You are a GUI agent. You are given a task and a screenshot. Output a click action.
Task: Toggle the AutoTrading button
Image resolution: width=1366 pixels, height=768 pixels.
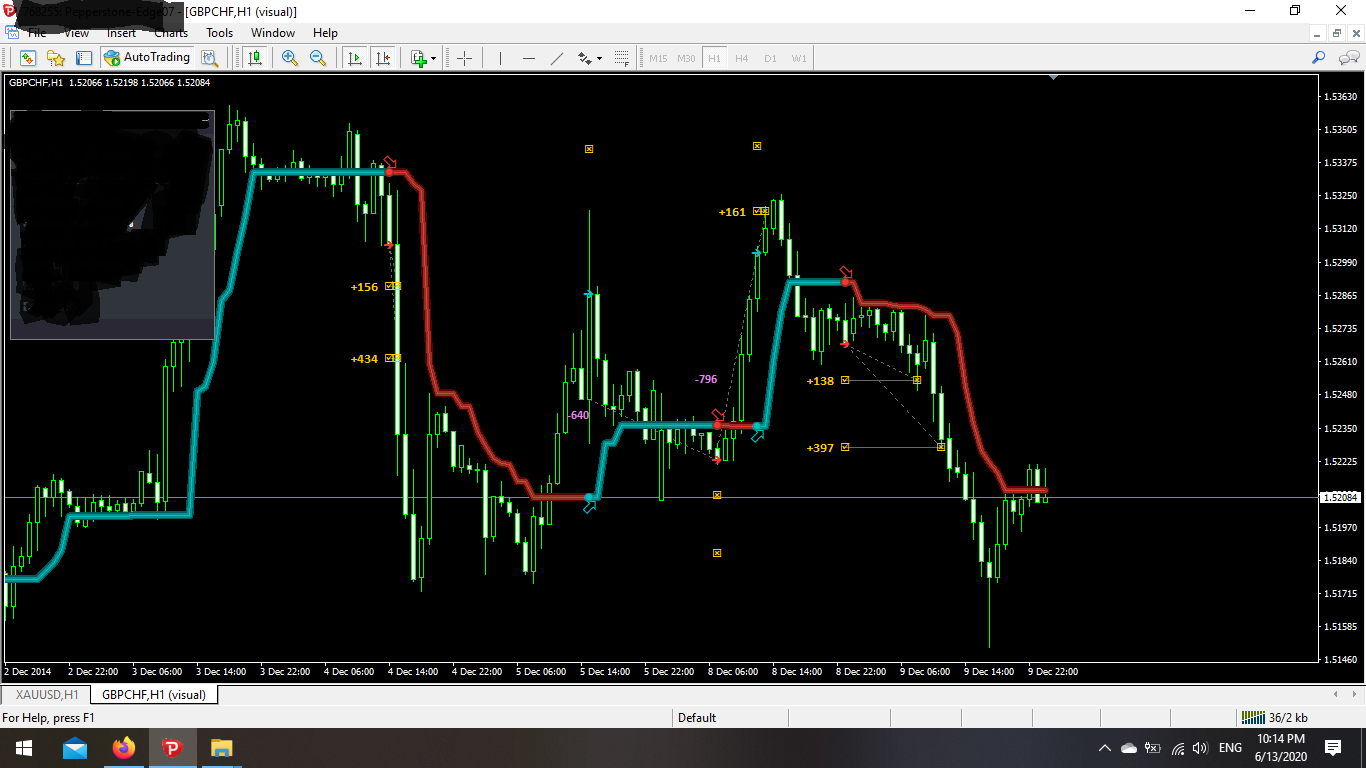coord(147,58)
